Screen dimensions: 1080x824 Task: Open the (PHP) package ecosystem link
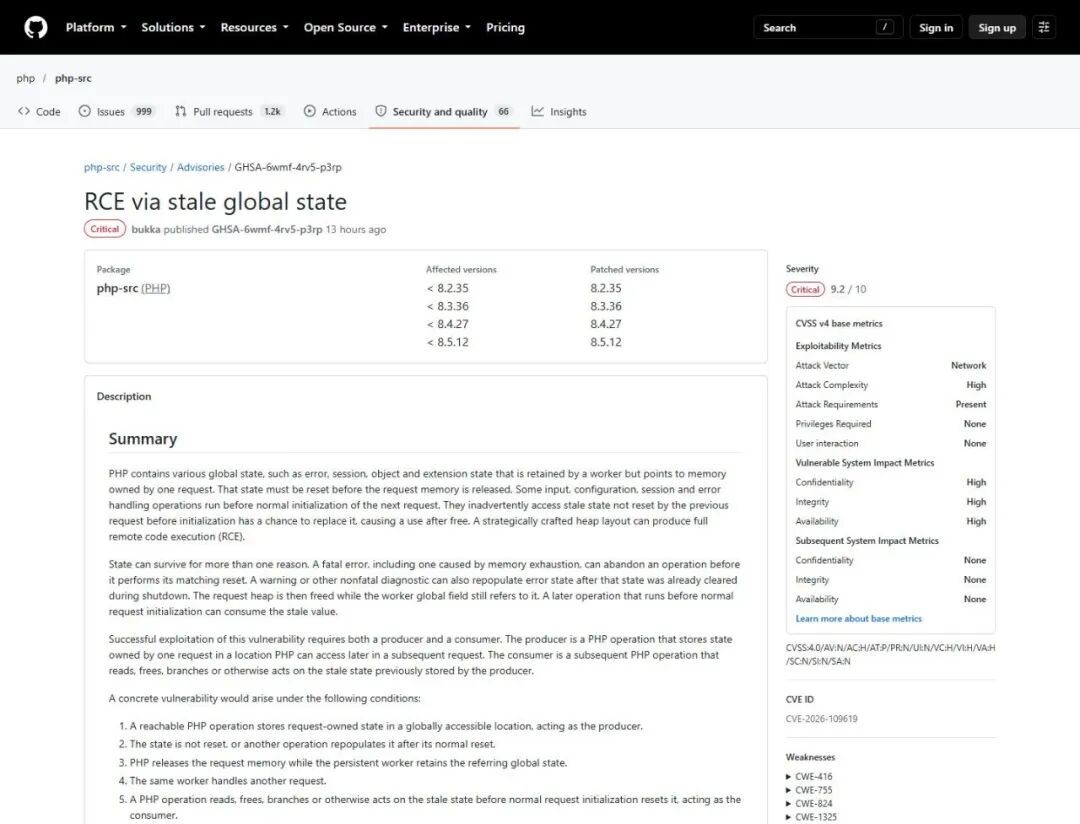156,288
